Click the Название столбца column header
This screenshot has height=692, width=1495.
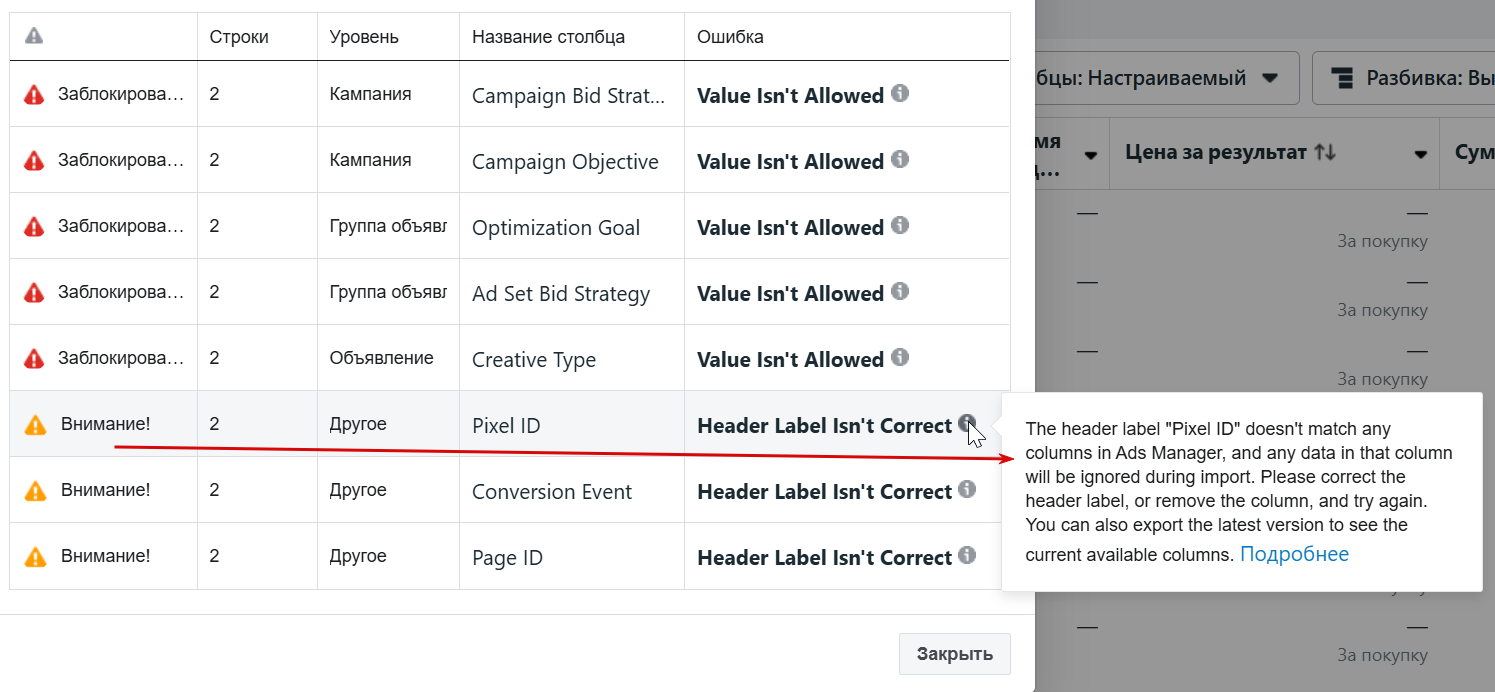pos(548,37)
